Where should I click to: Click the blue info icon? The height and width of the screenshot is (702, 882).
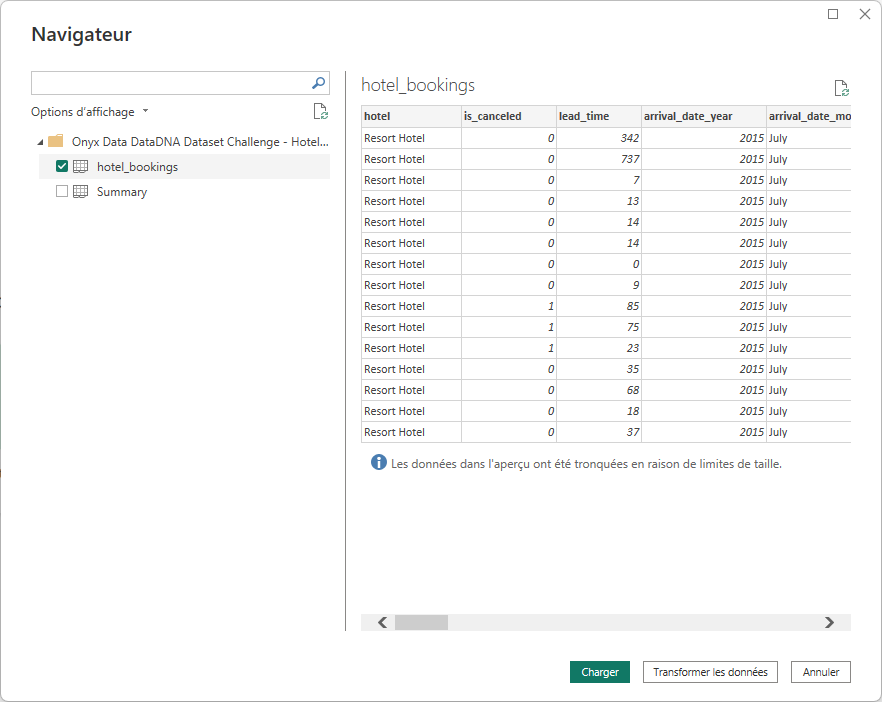click(x=379, y=462)
